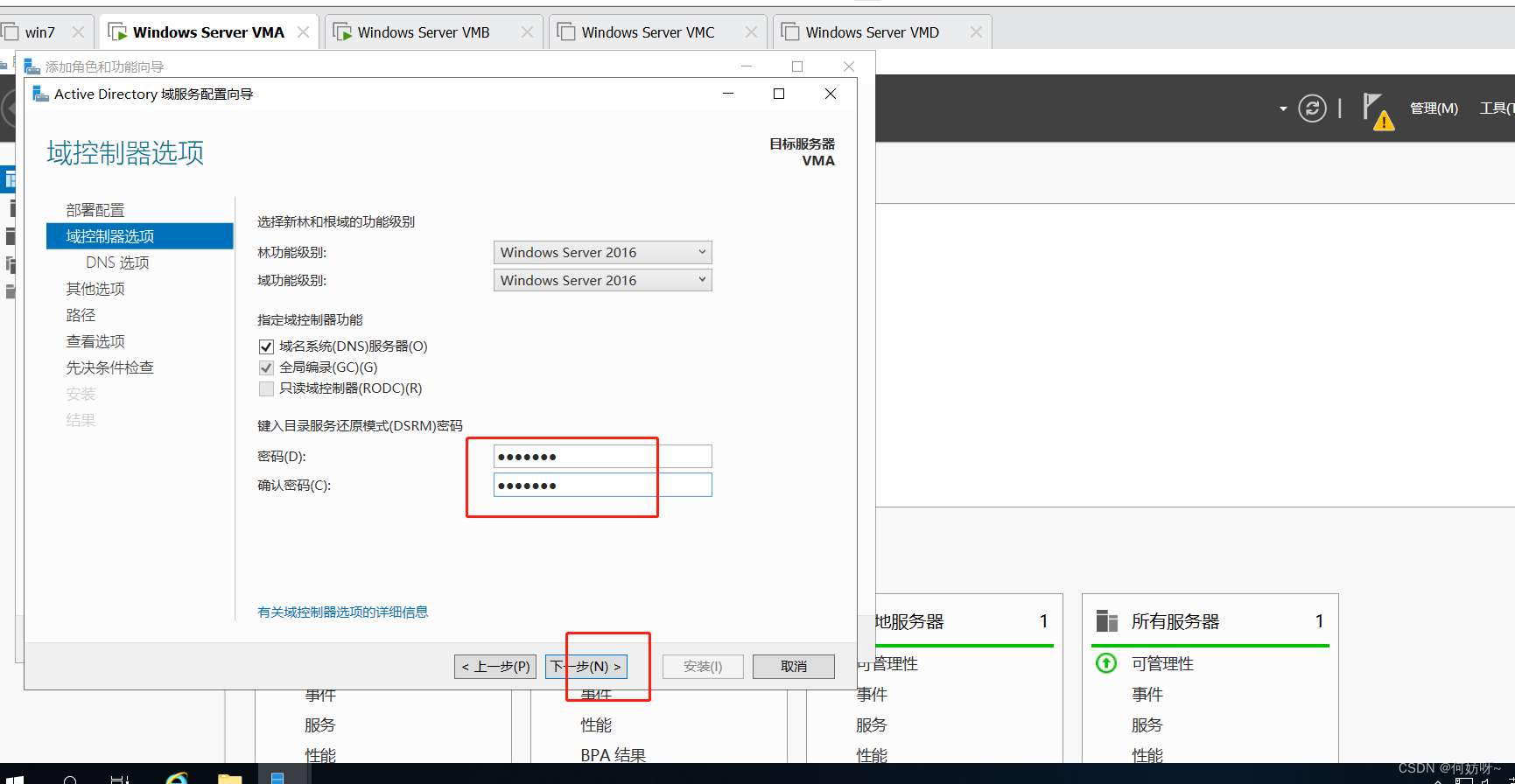Image resolution: width=1515 pixels, height=784 pixels.
Task: Go to the 路径 step
Action: (81, 315)
